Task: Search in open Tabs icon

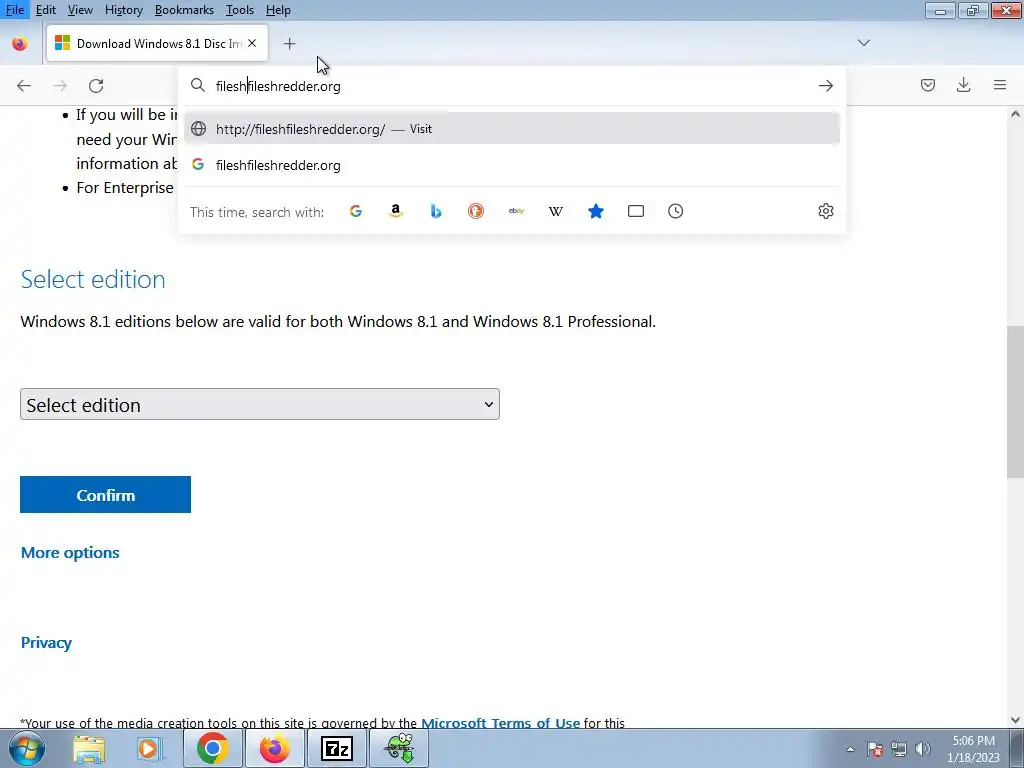Action: [x=635, y=211]
